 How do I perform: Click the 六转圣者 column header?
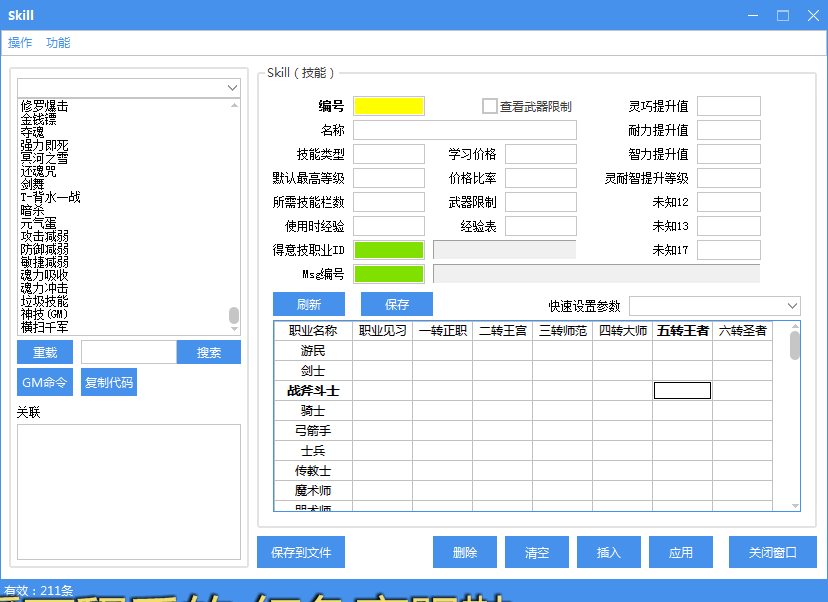pos(742,331)
